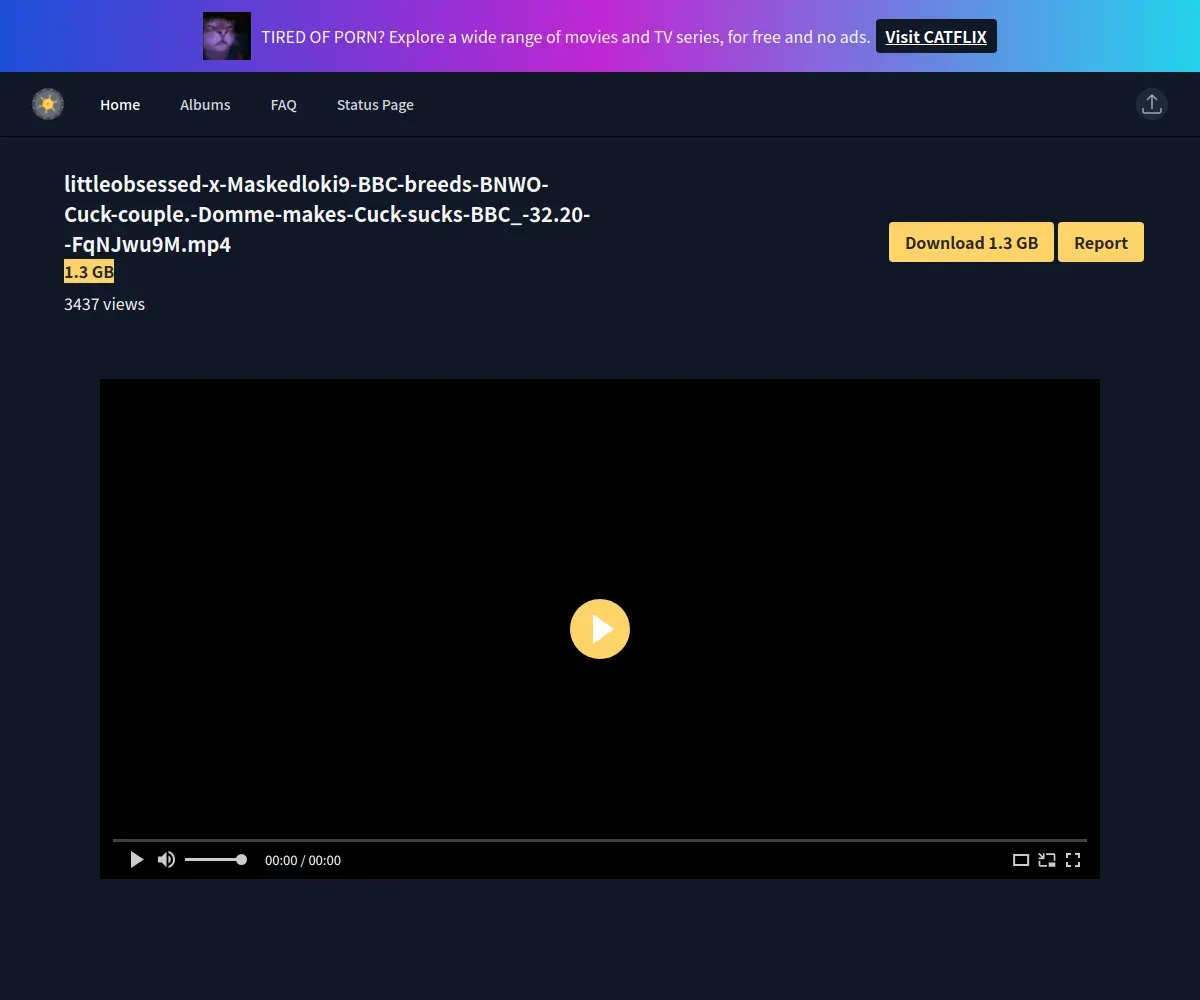This screenshot has height=1000, width=1200.
Task: Click the 00:00 / 00:00 time display
Action: (x=303, y=860)
